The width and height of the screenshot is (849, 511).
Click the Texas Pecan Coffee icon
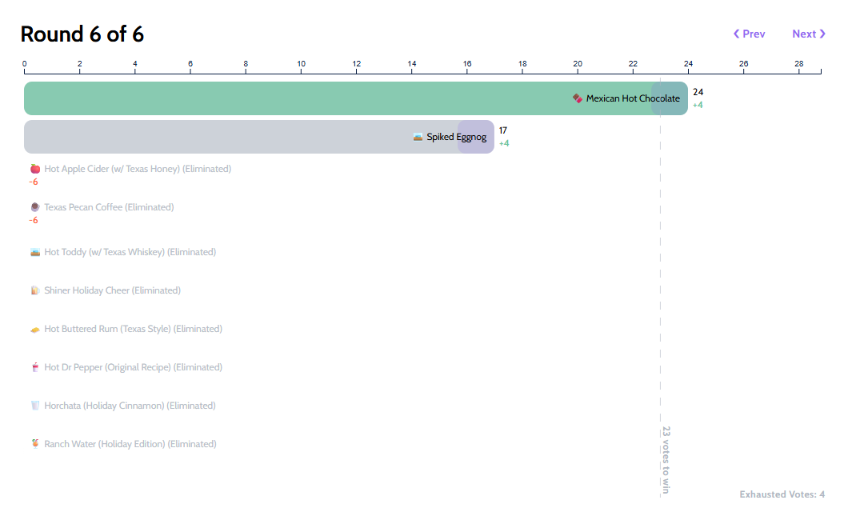tap(35, 207)
